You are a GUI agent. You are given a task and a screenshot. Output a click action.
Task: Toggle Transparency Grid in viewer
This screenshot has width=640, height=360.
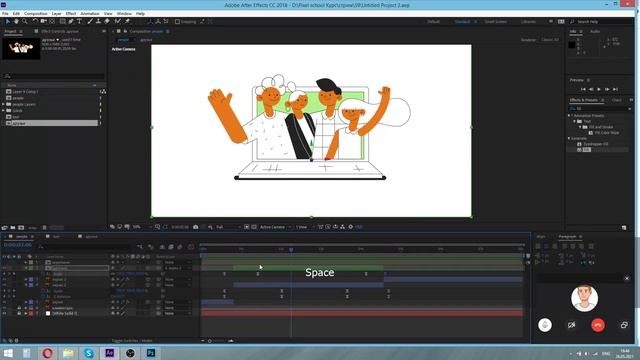tap(254, 227)
